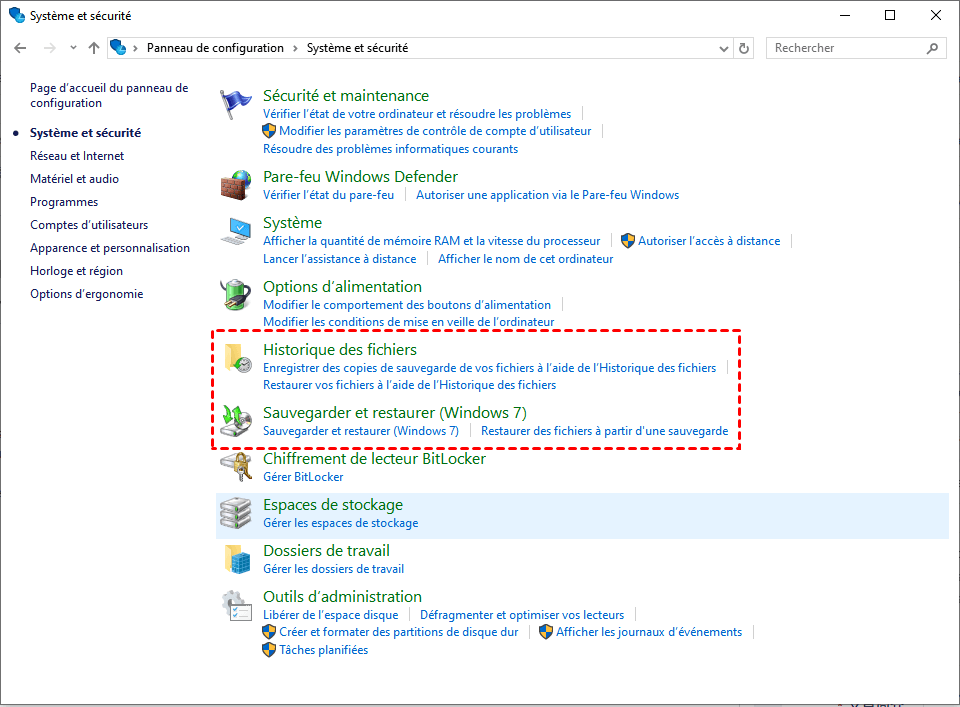The height and width of the screenshot is (707, 960).
Task: Click Libérer de l'espace disque
Action: pyautogui.click(x=331, y=615)
